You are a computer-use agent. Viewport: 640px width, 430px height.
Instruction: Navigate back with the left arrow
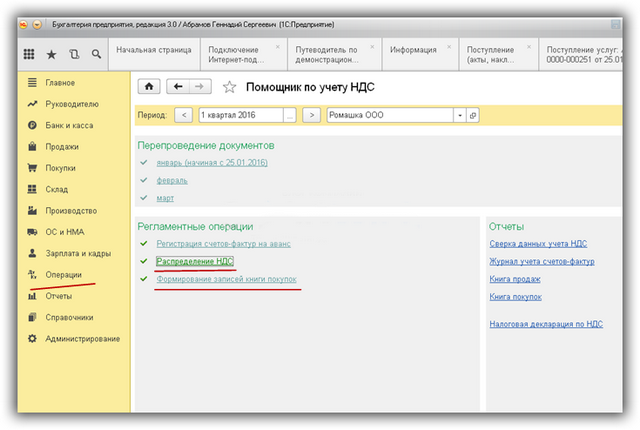click(178, 86)
